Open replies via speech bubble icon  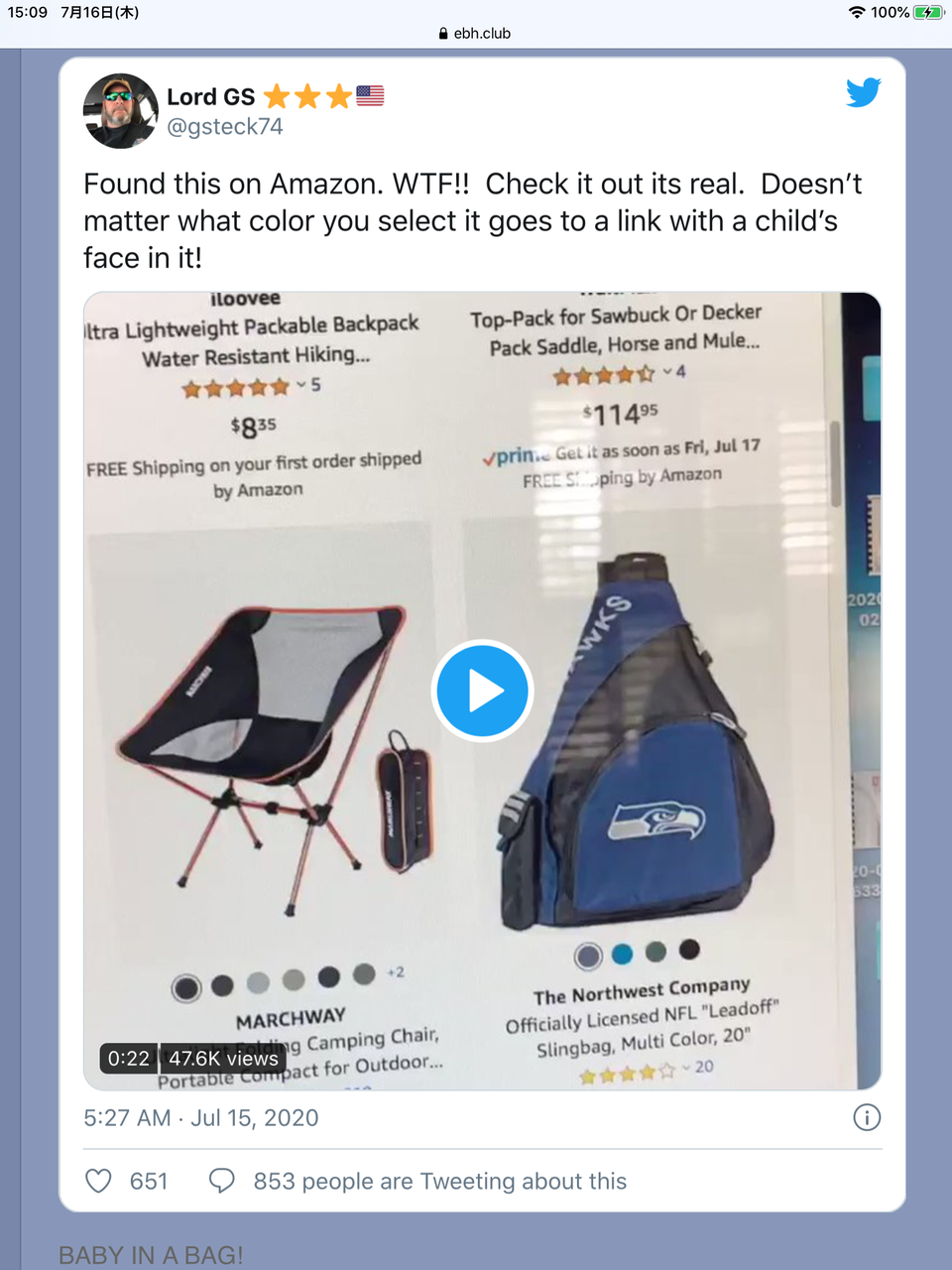[221, 1181]
